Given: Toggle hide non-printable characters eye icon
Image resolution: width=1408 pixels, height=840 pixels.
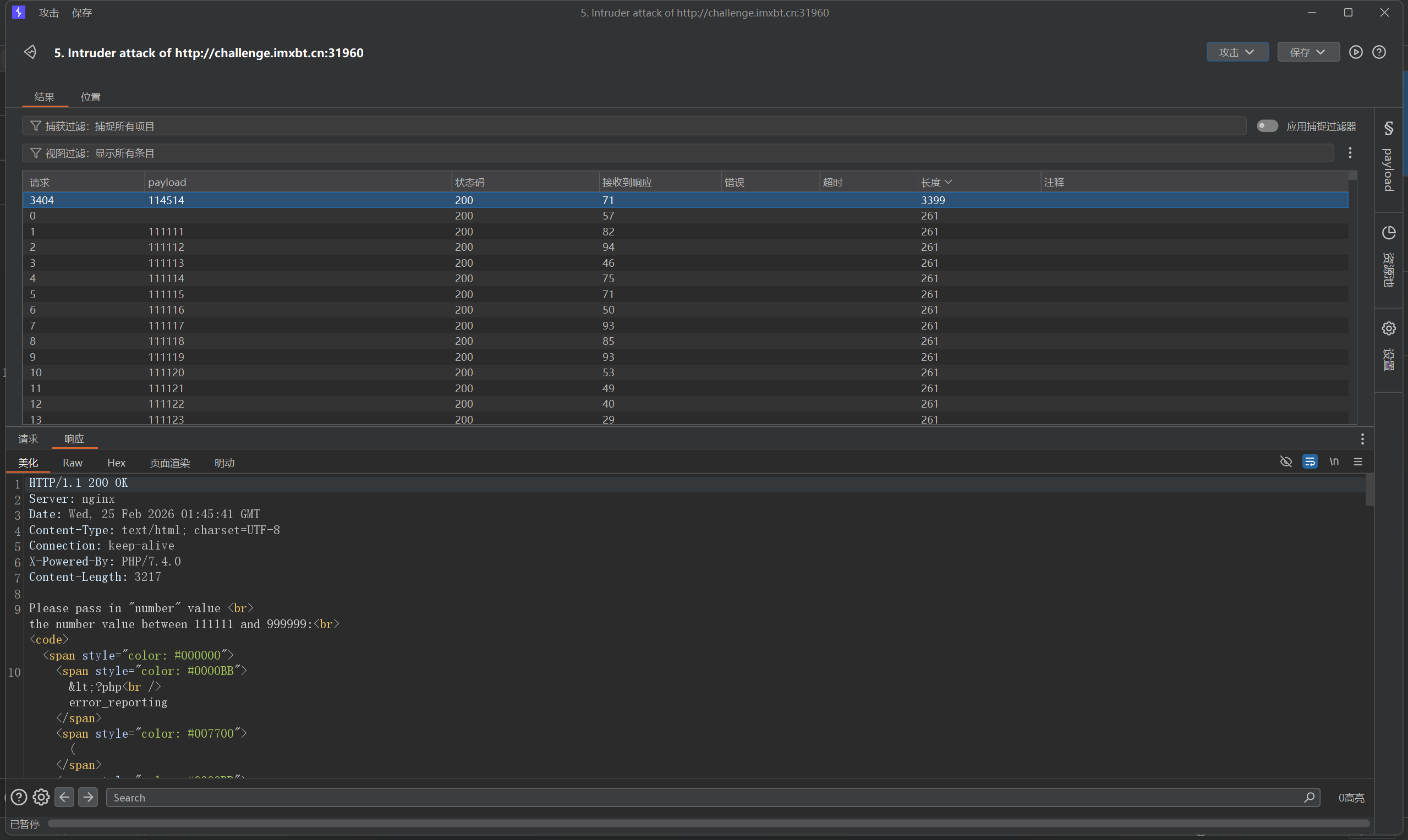Looking at the screenshot, I should click(1286, 462).
